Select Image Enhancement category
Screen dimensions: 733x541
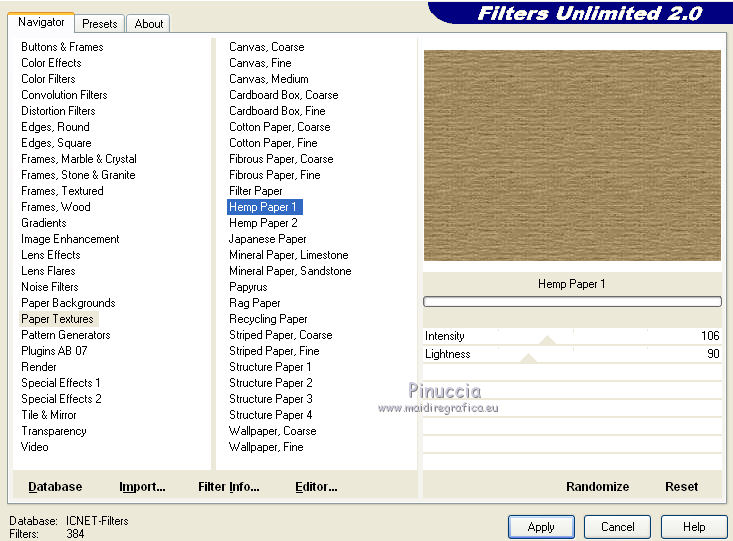point(70,239)
